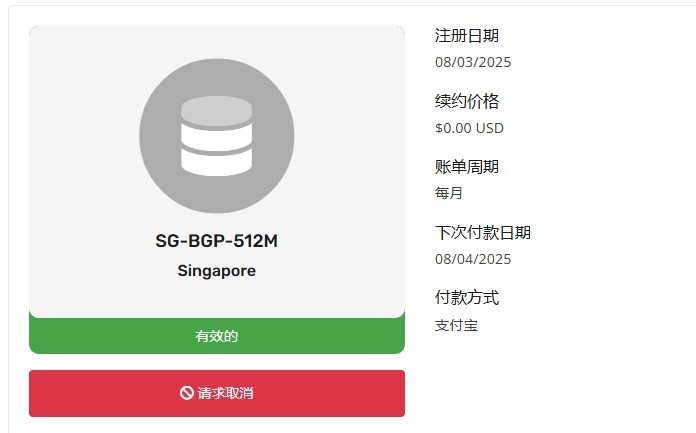The height and width of the screenshot is (433, 696).
Task: Click the 请求取消 request cancellation button
Action: pyautogui.click(x=217, y=393)
